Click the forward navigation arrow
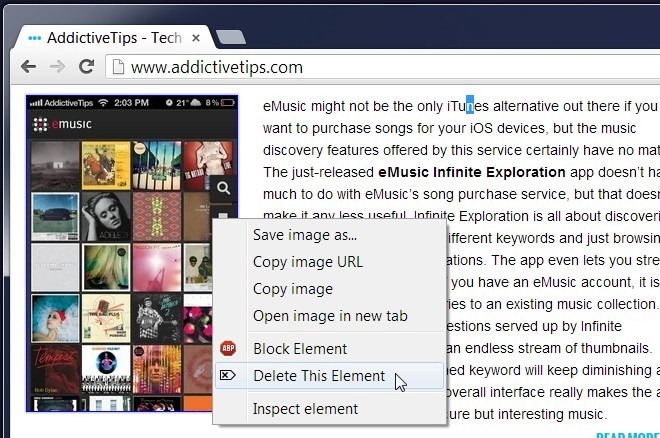Screen dimensions: 660x438 click(57, 66)
